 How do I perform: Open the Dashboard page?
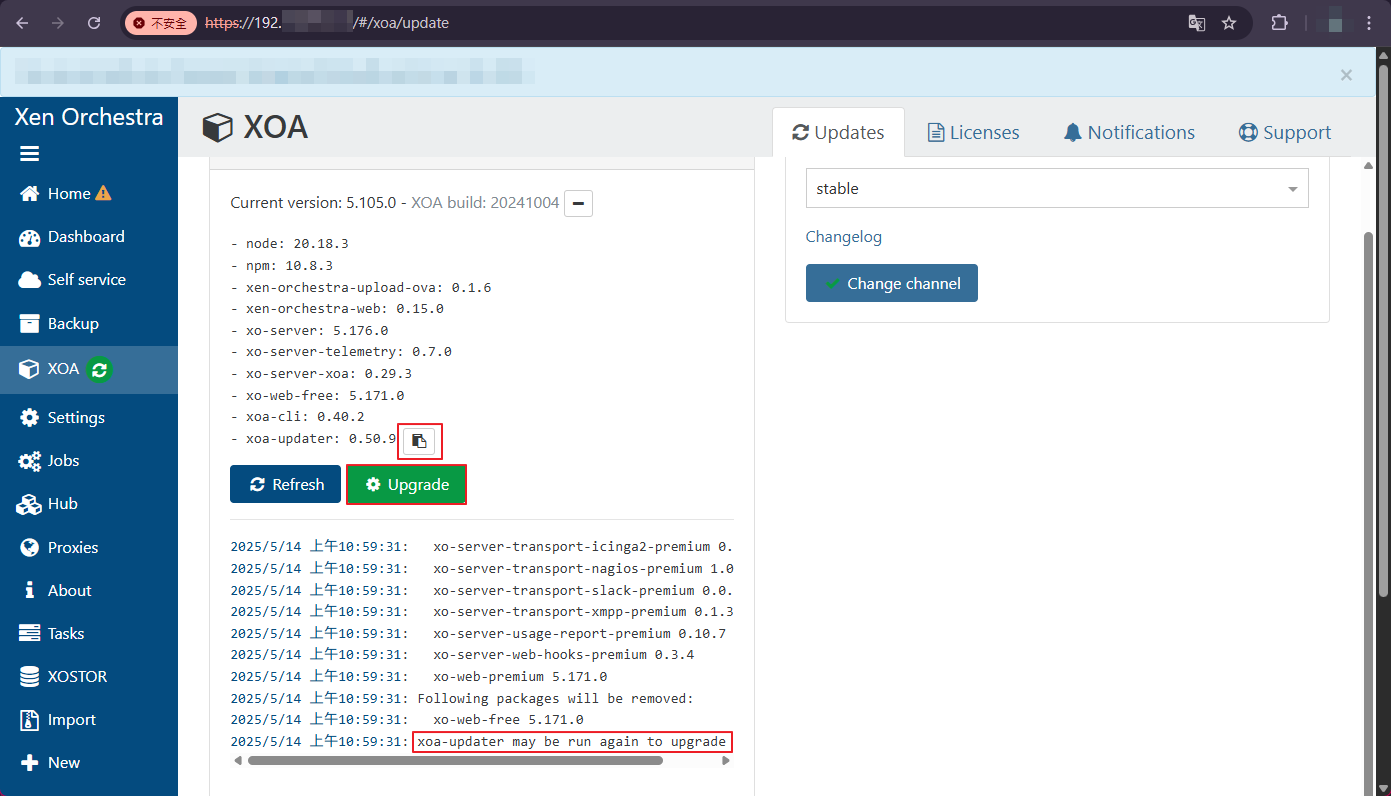(x=72, y=237)
